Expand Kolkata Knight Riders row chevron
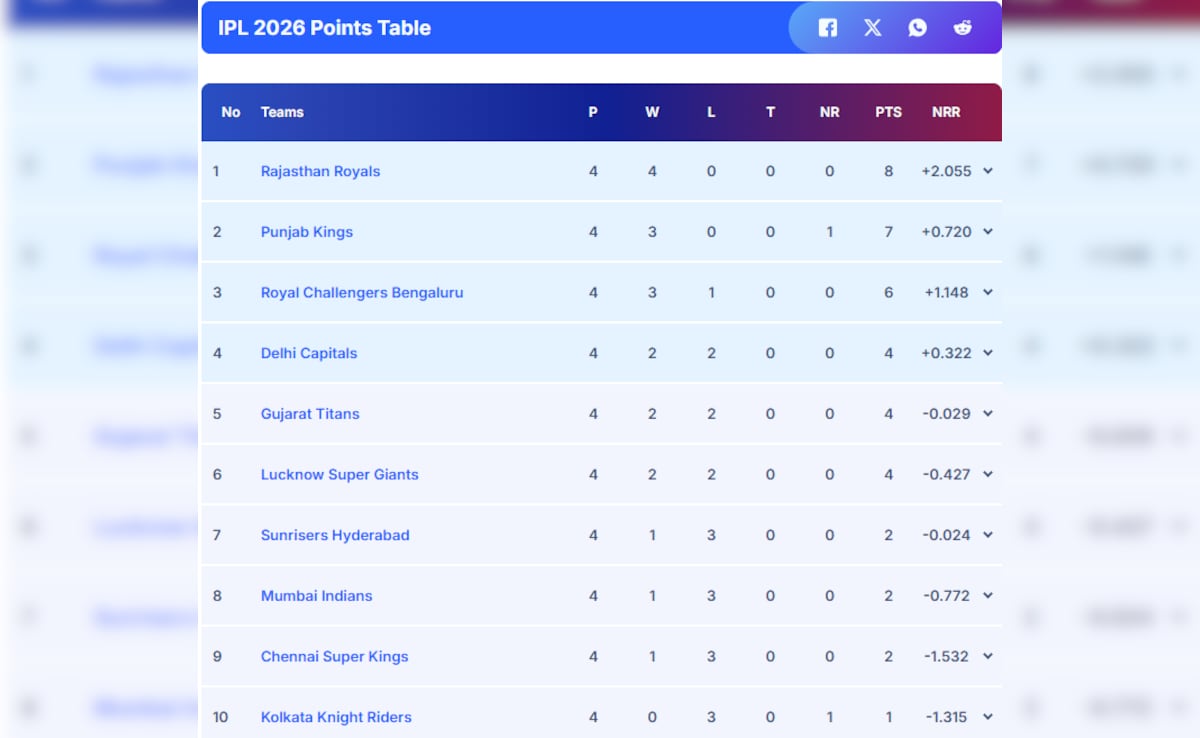The image size is (1200, 738). (988, 717)
